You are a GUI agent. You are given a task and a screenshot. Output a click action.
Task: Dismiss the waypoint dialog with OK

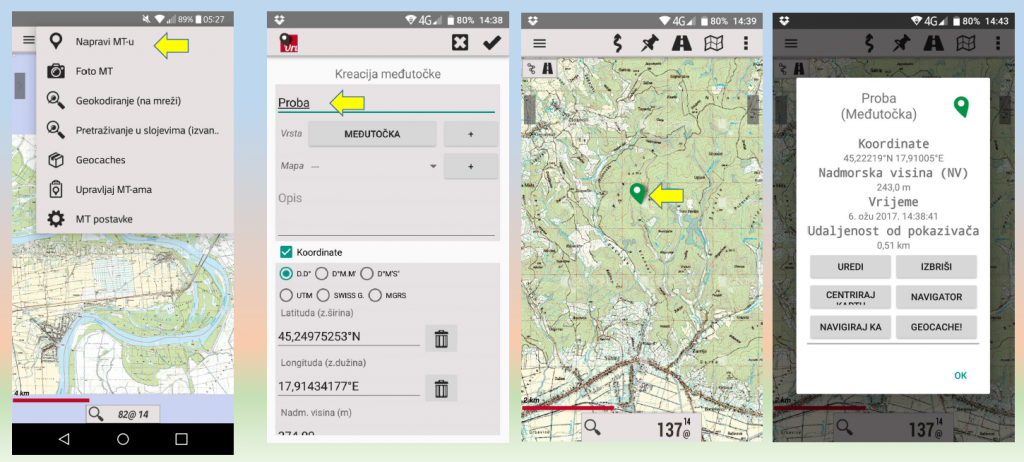click(x=960, y=375)
